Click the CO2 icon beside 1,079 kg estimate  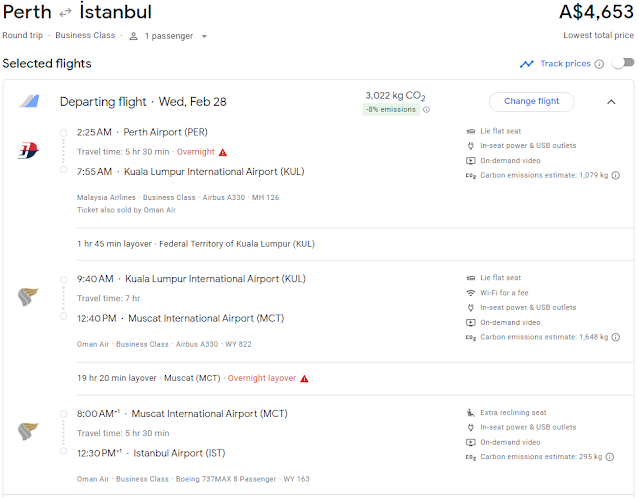point(471,176)
